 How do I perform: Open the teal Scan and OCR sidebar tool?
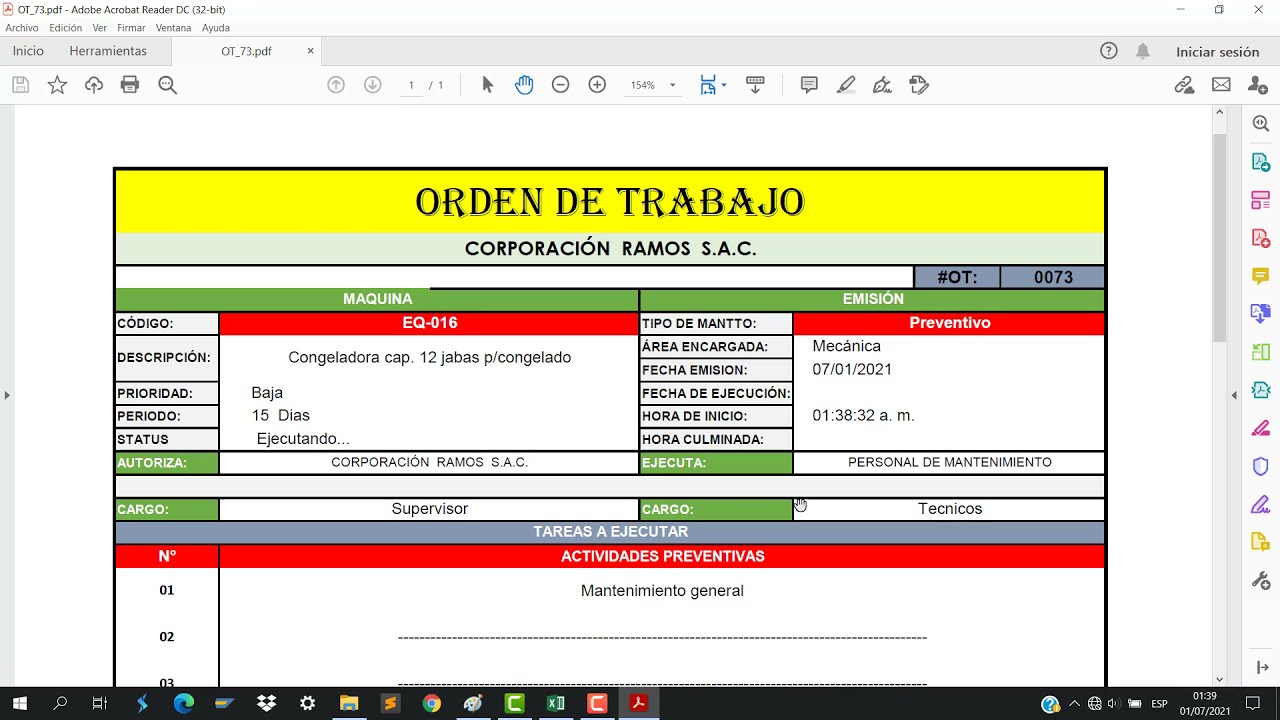point(1260,390)
